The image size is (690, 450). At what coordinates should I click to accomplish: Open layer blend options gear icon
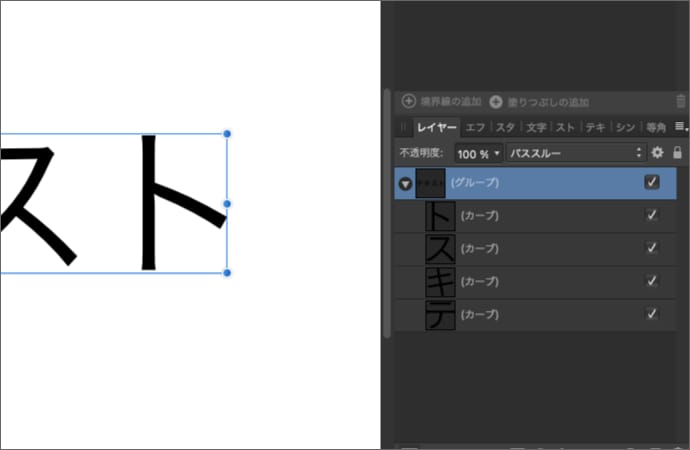(658, 153)
